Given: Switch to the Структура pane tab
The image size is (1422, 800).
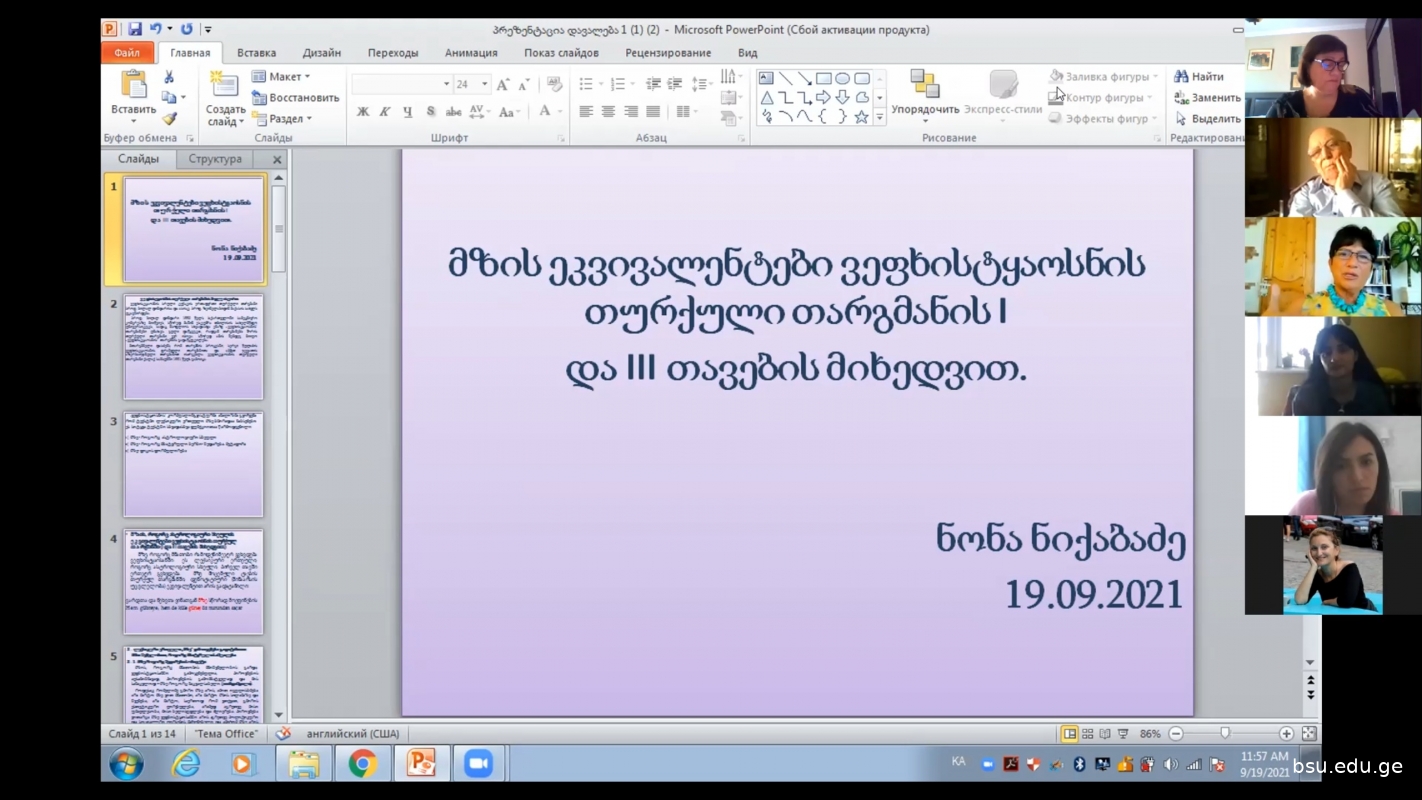Looking at the screenshot, I should (x=215, y=159).
